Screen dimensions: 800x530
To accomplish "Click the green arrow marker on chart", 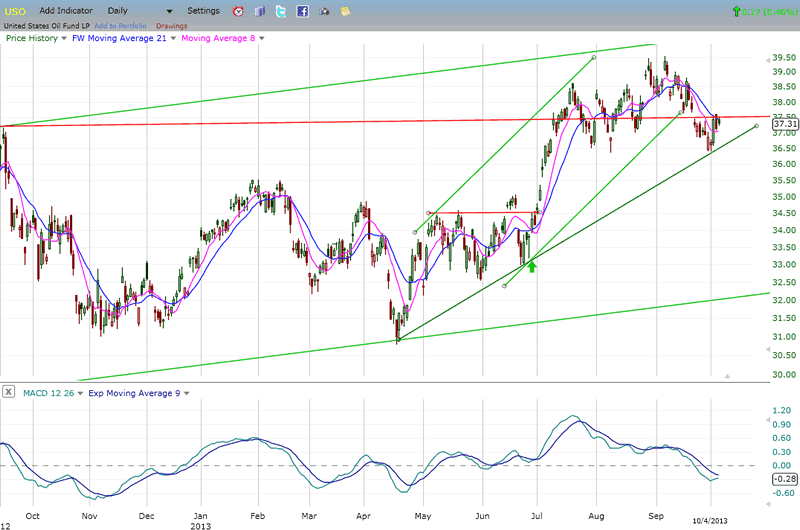I will pyautogui.click(x=532, y=266).
